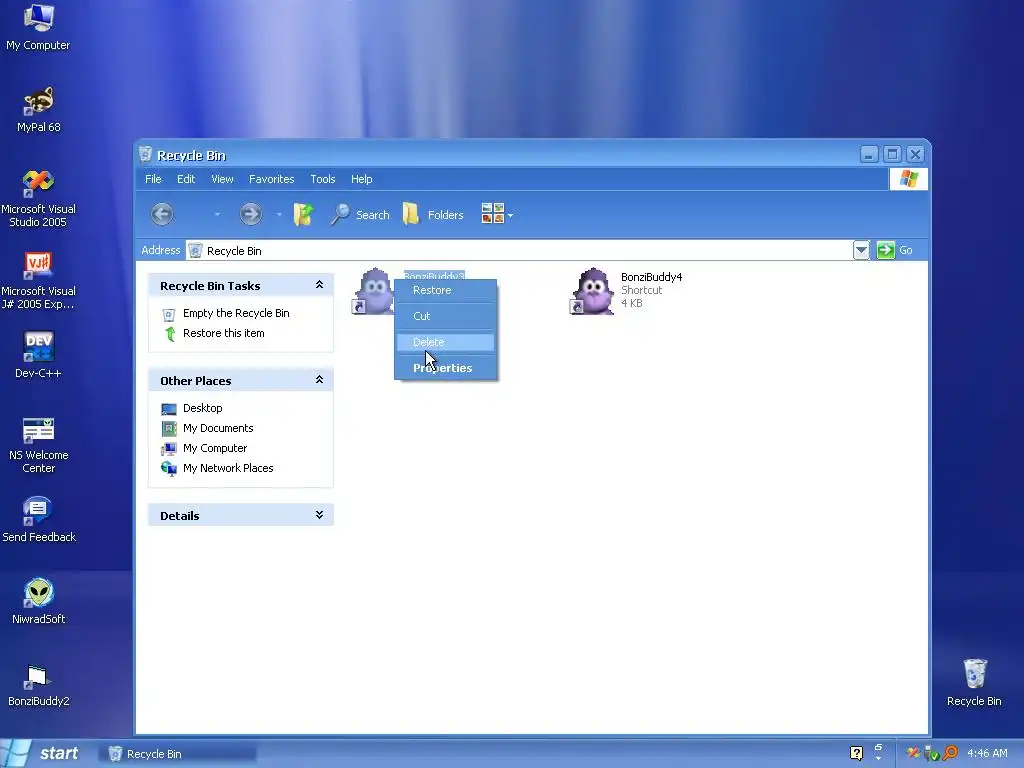The height and width of the screenshot is (768, 1024).
Task: Go to My Documents link
Action: (218, 428)
